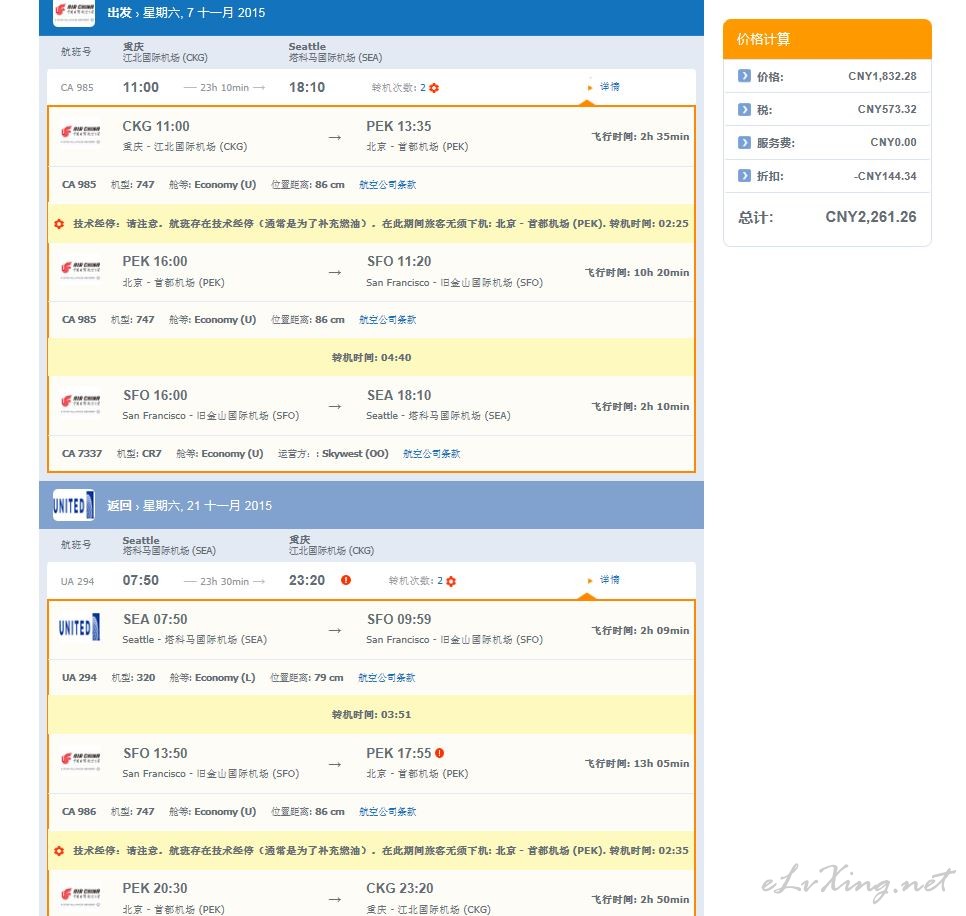Open 航空公司条款 link for PEK to SFO segment
This screenshot has width=966, height=916.
(388, 320)
